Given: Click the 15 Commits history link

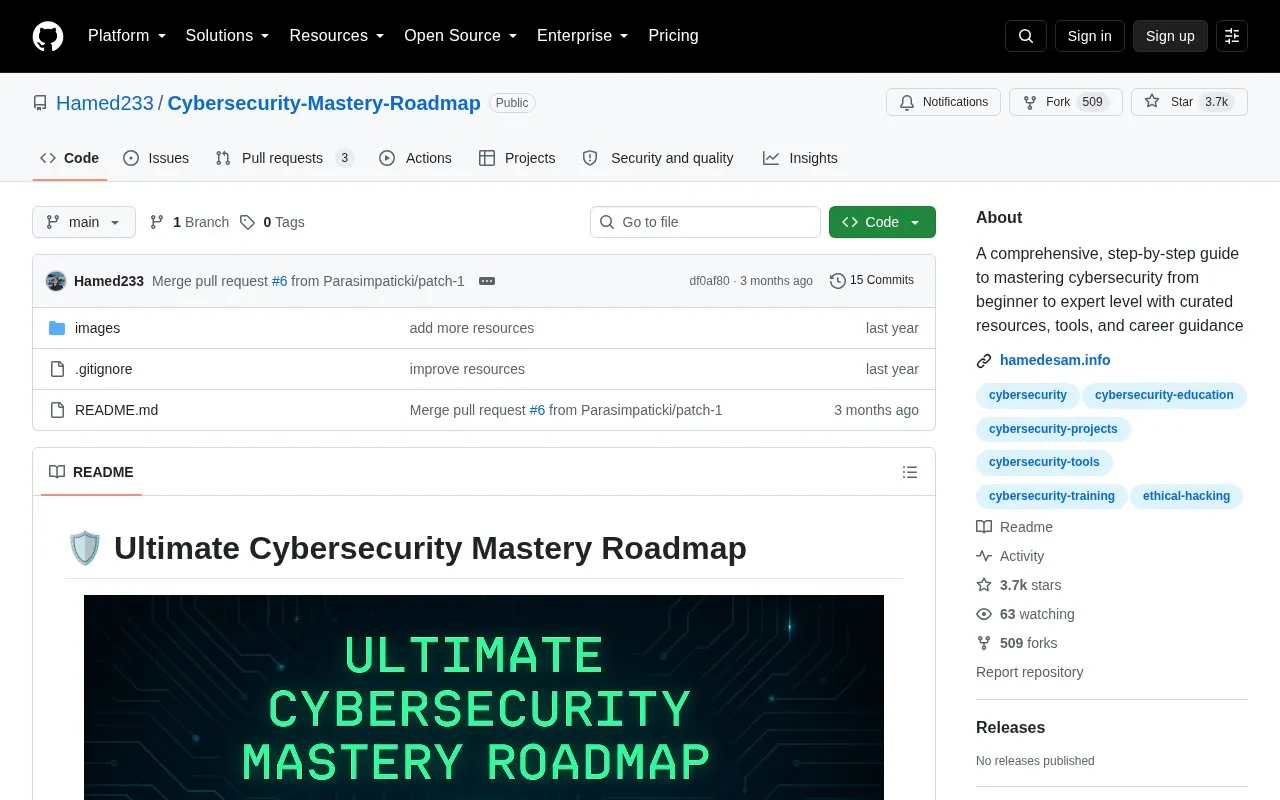Looking at the screenshot, I should click(872, 281).
